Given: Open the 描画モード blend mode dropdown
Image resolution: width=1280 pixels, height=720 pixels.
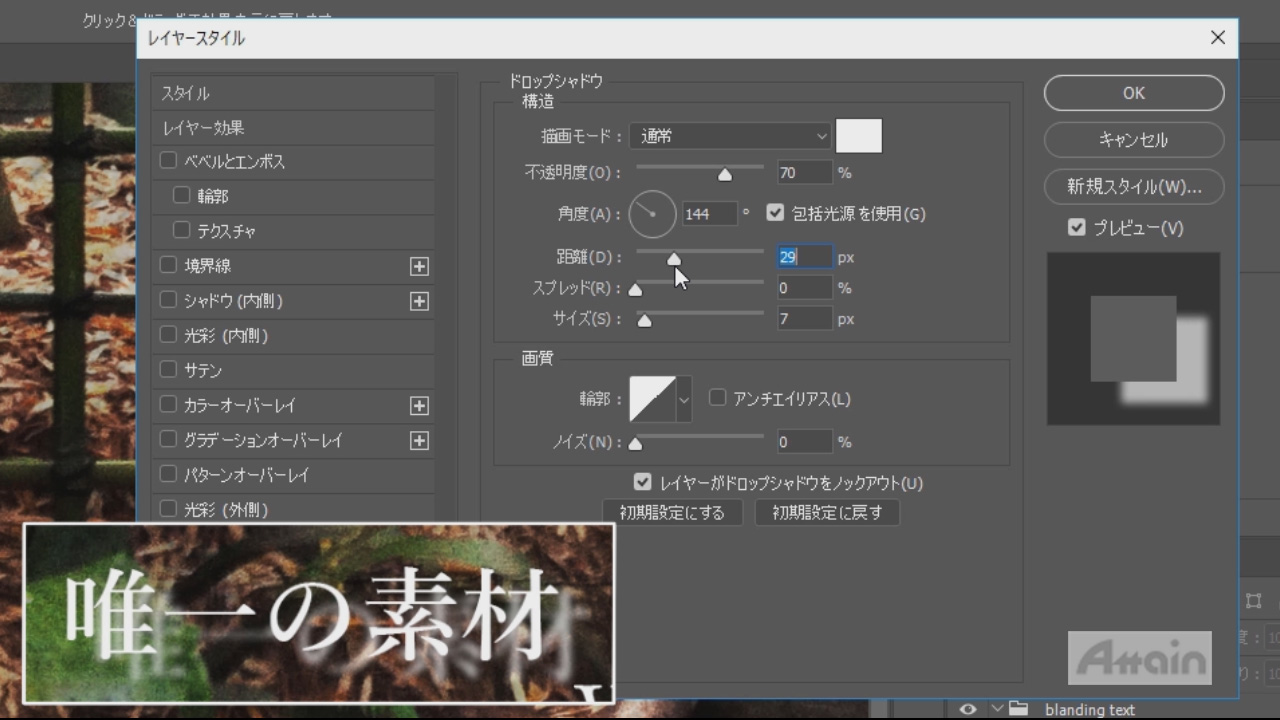Looking at the screenshot, I should click(731, 136).
